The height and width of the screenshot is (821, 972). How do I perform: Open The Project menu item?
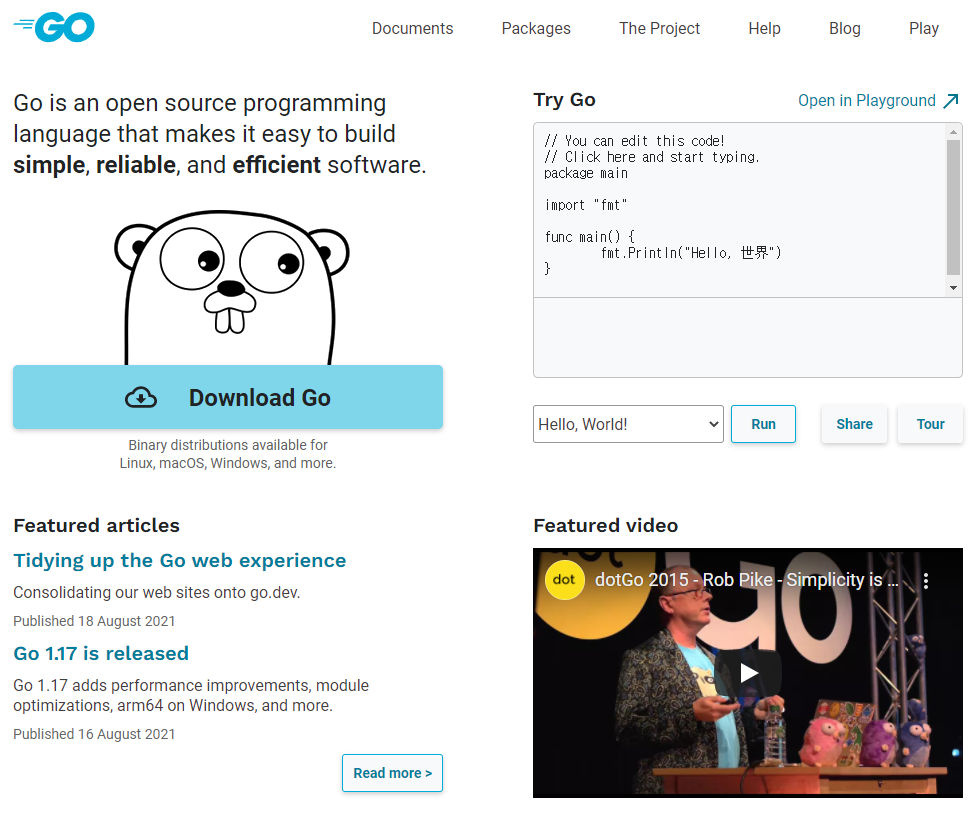click(659, 29)
